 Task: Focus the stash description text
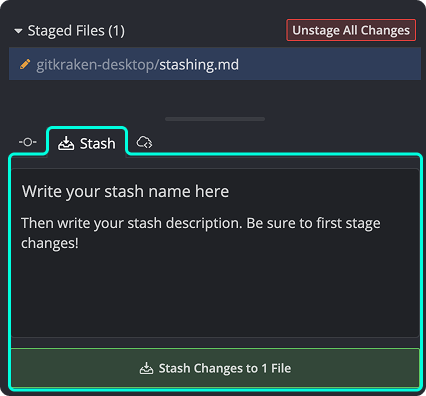pyautogui.click(x=201, y=233)
